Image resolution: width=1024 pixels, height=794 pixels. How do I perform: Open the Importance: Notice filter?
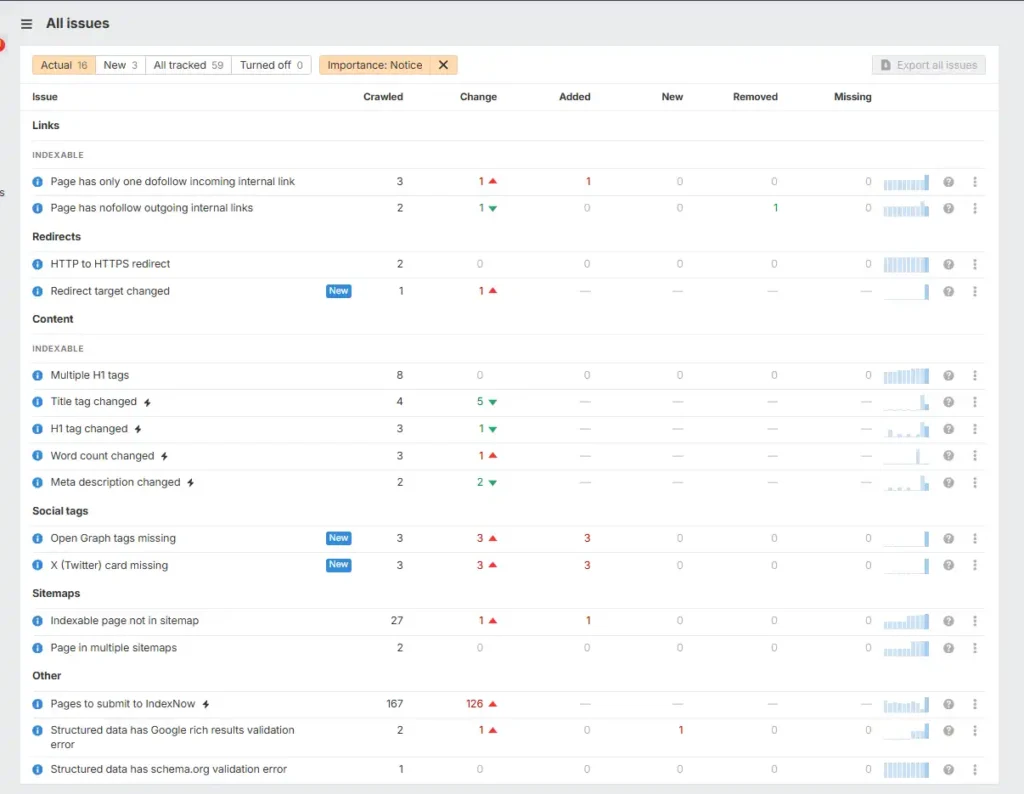(375, 65)
